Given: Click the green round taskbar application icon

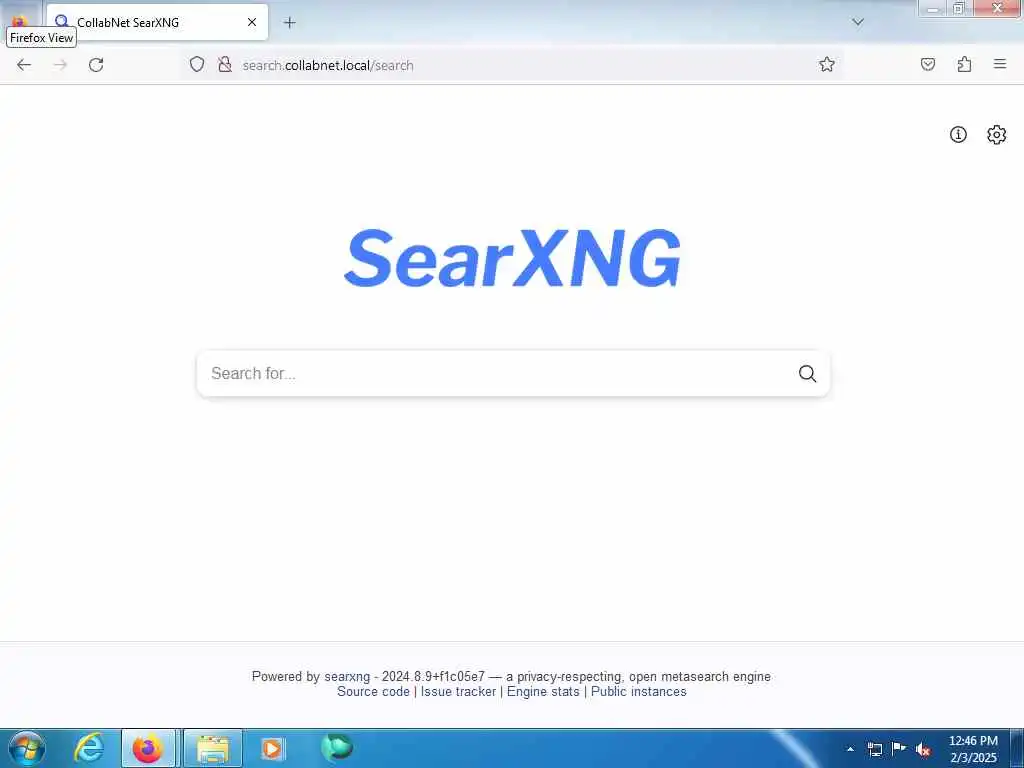Looking at the screenshot, I should point(337,747).
